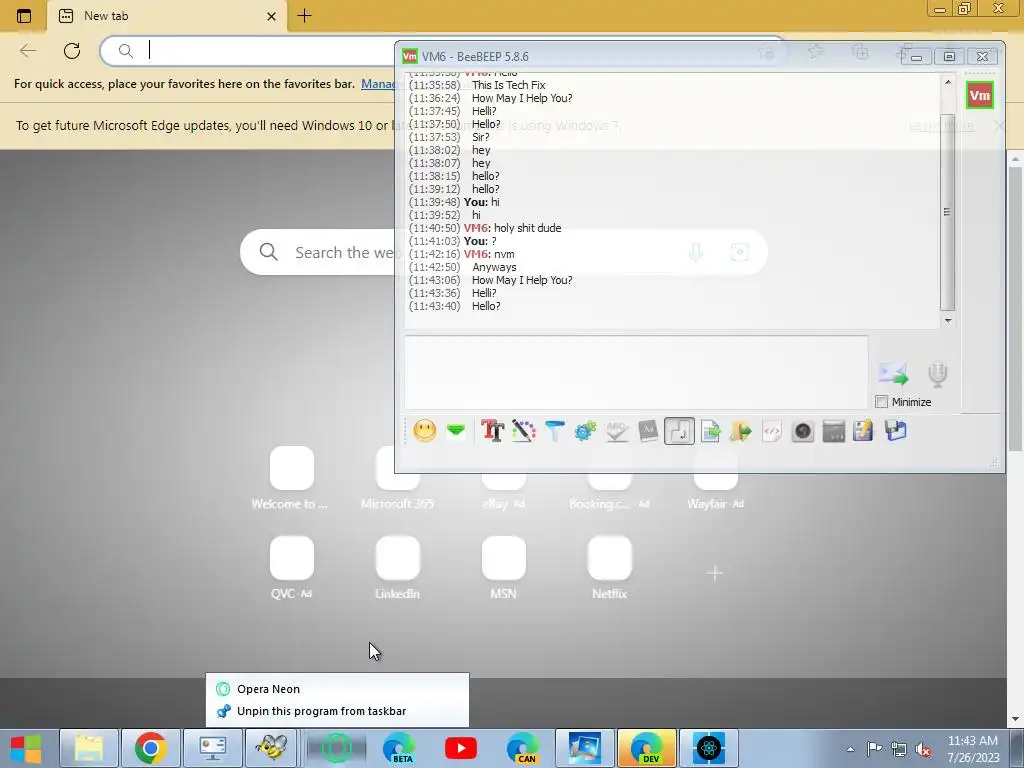Add a quick link with the plus tile
This screenshot has height=768, width=1024.
coord(714,573)
